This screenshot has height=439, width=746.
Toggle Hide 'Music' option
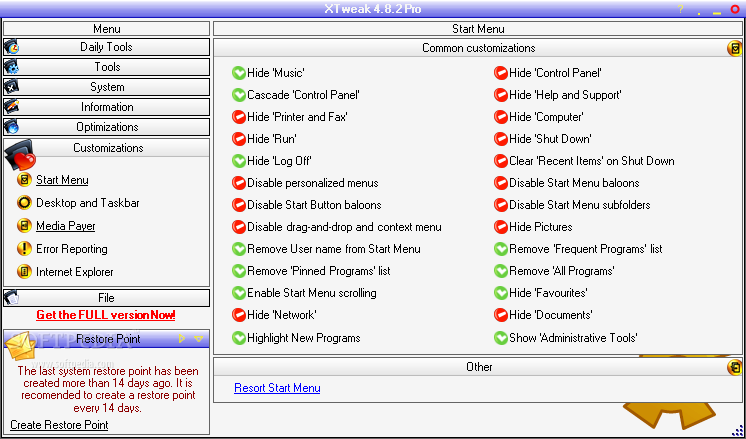pos(238,73)
